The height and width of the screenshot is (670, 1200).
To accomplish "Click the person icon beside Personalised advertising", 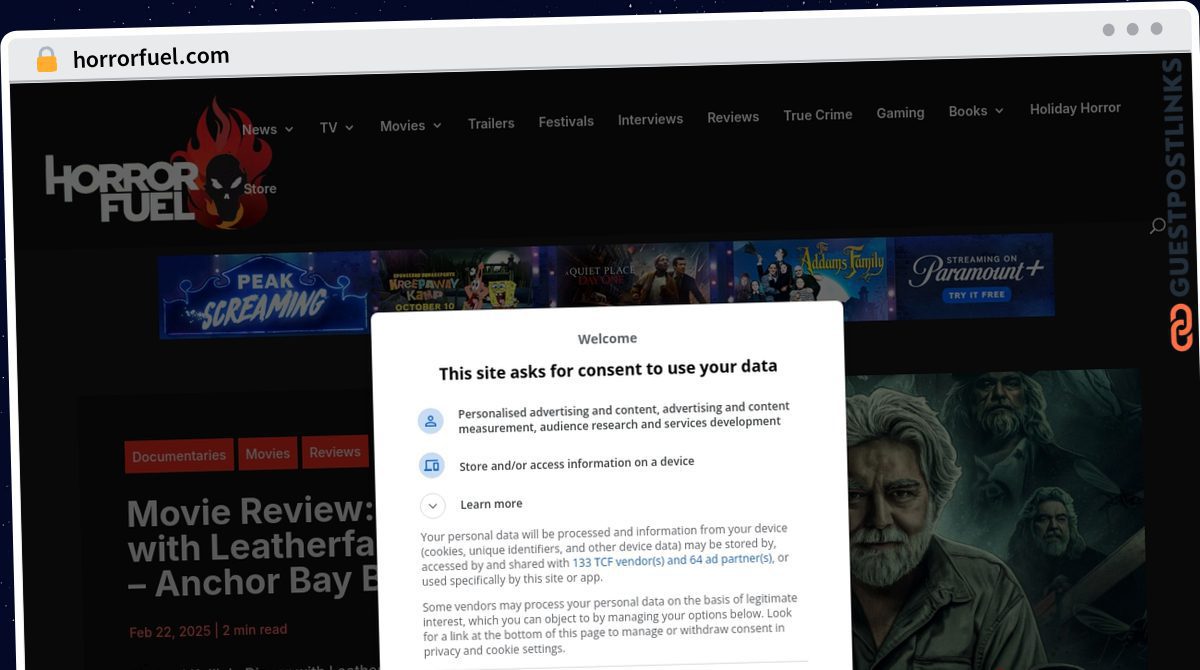I will click(431, 421).
